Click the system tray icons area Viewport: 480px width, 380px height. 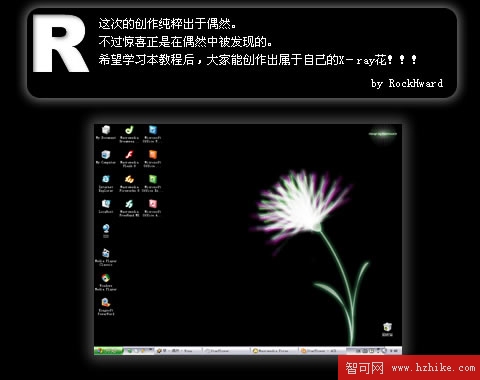(x=371, y=351)
